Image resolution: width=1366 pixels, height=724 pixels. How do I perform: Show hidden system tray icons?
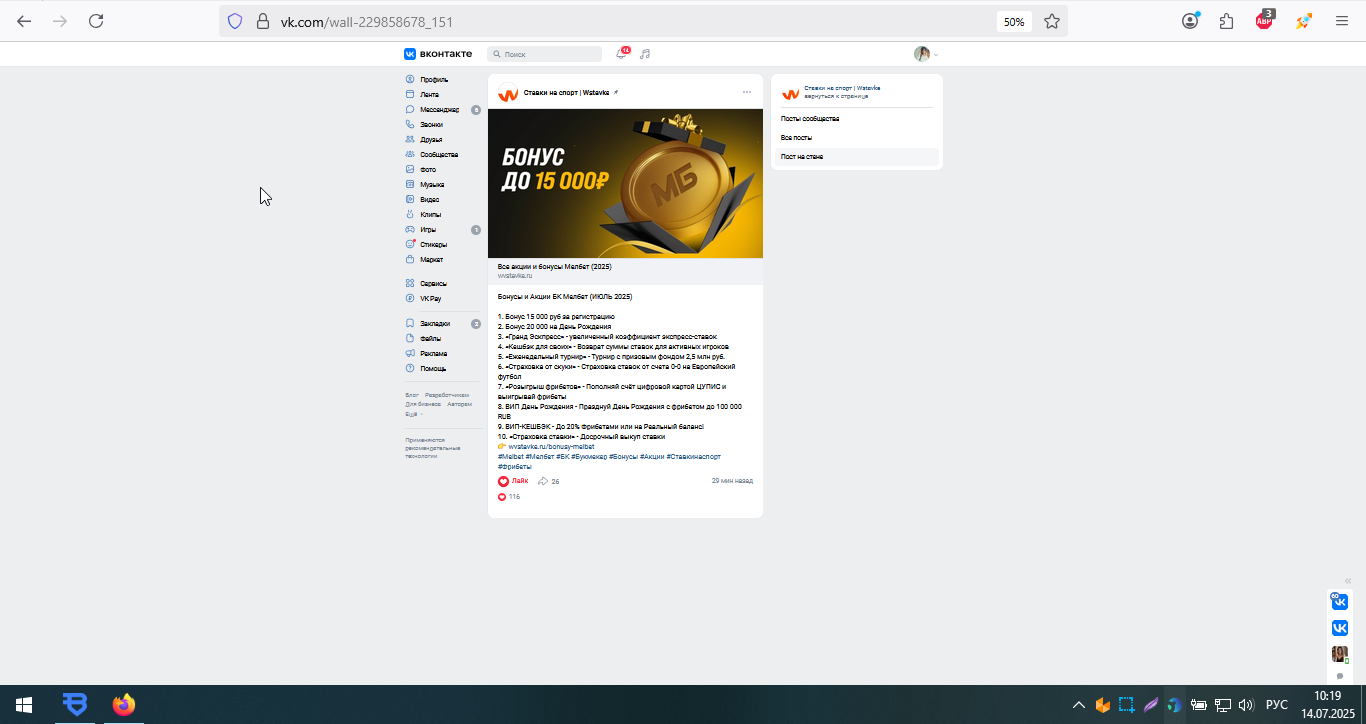tap(1078, 705)
